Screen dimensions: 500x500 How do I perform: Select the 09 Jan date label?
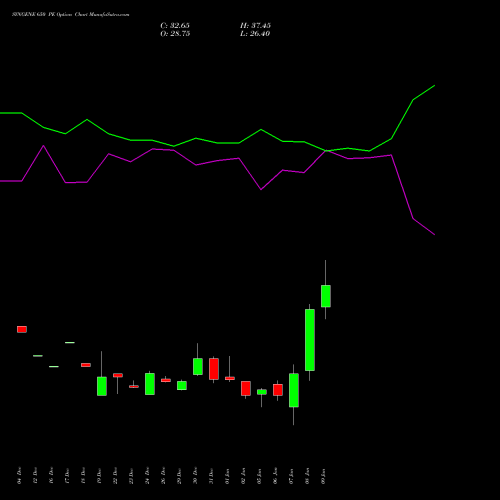(x=323, y=475)
